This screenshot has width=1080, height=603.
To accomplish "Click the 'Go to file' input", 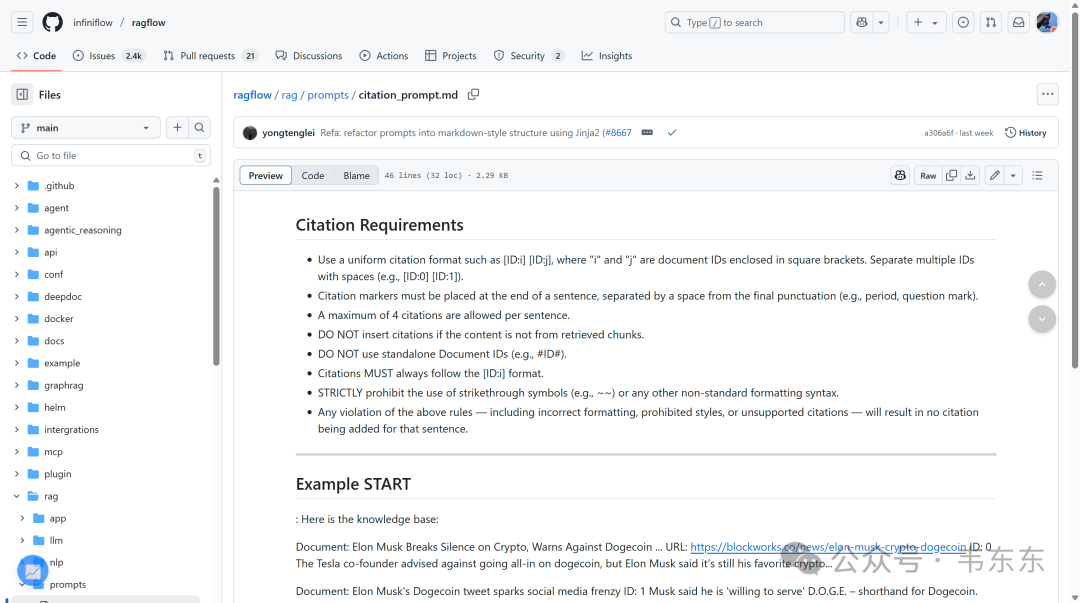I will point(111,156).
